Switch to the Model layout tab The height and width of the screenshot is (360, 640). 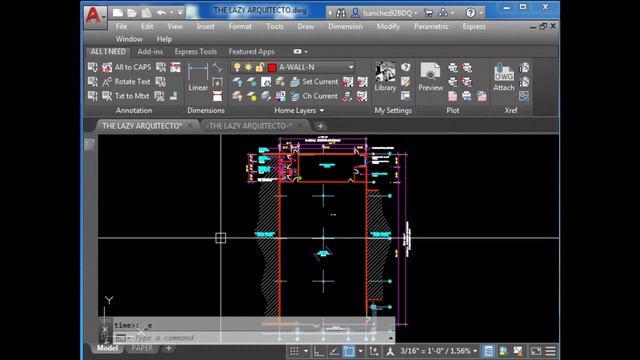tap(107, 348)
